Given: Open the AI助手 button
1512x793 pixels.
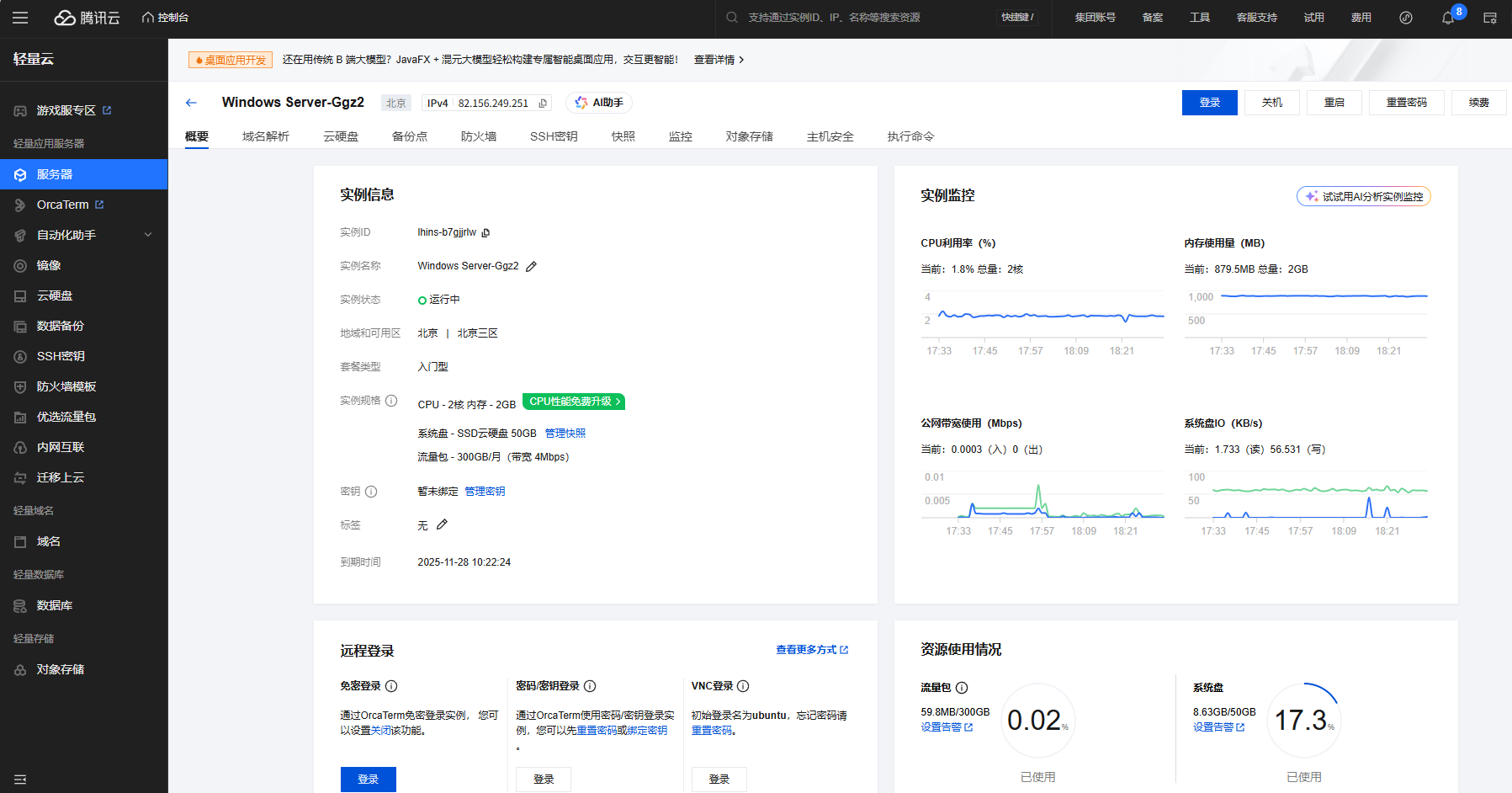Looking at the screenshot, I should pos(599,103).
